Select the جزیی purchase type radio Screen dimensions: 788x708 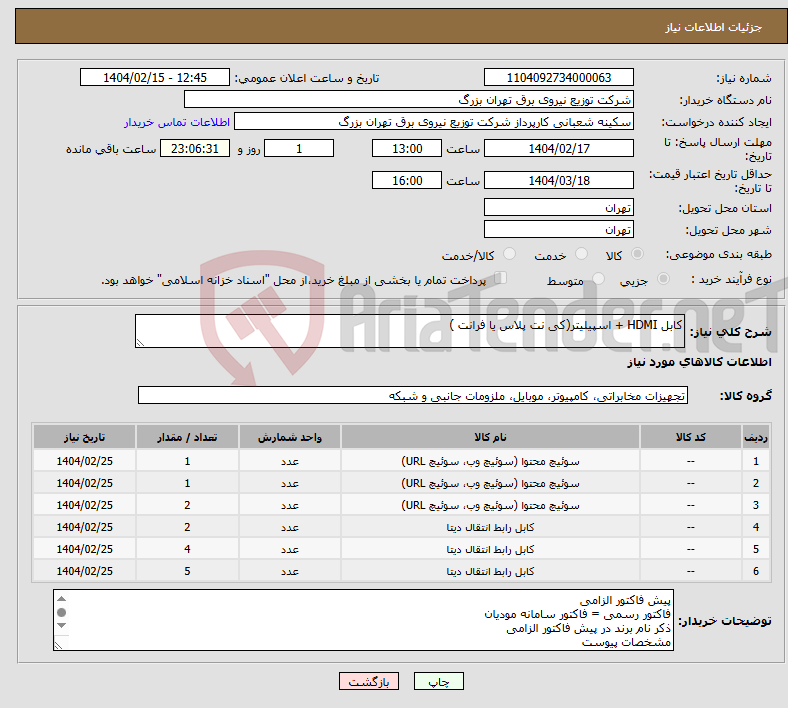tap(663, 278)
